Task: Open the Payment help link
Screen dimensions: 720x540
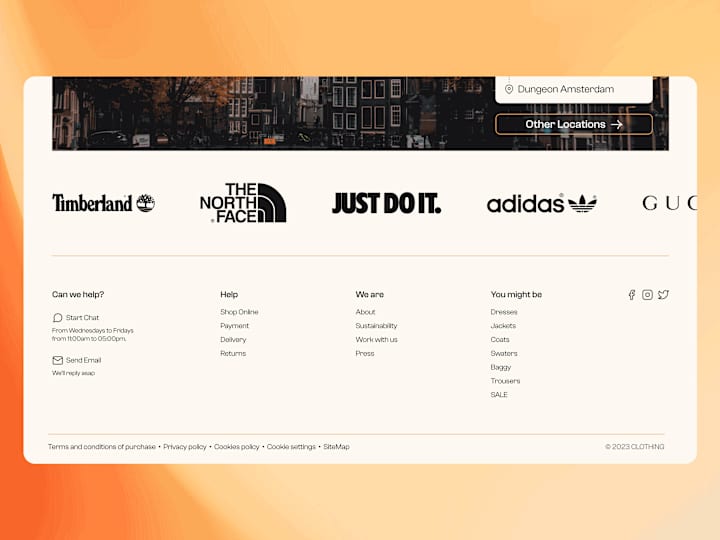Action: click(x=234, y=326)
